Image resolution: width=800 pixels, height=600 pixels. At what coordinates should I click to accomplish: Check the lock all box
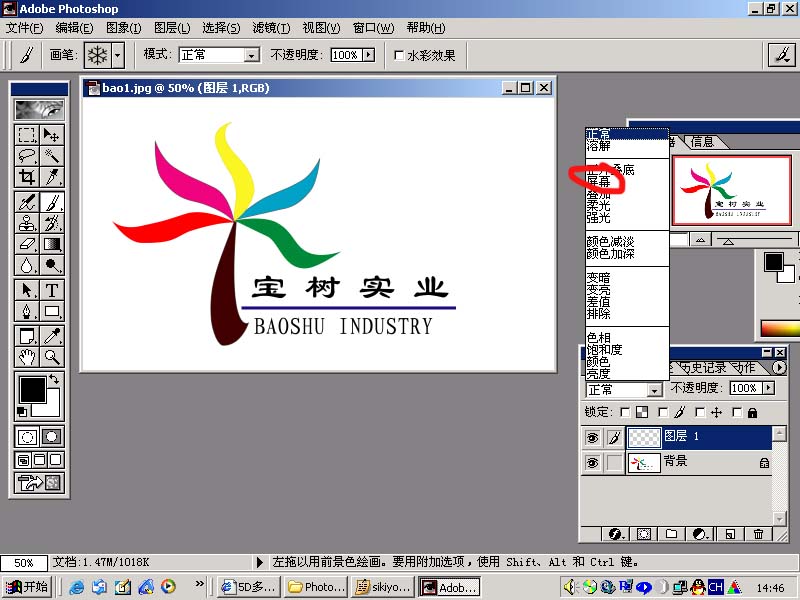737,412
